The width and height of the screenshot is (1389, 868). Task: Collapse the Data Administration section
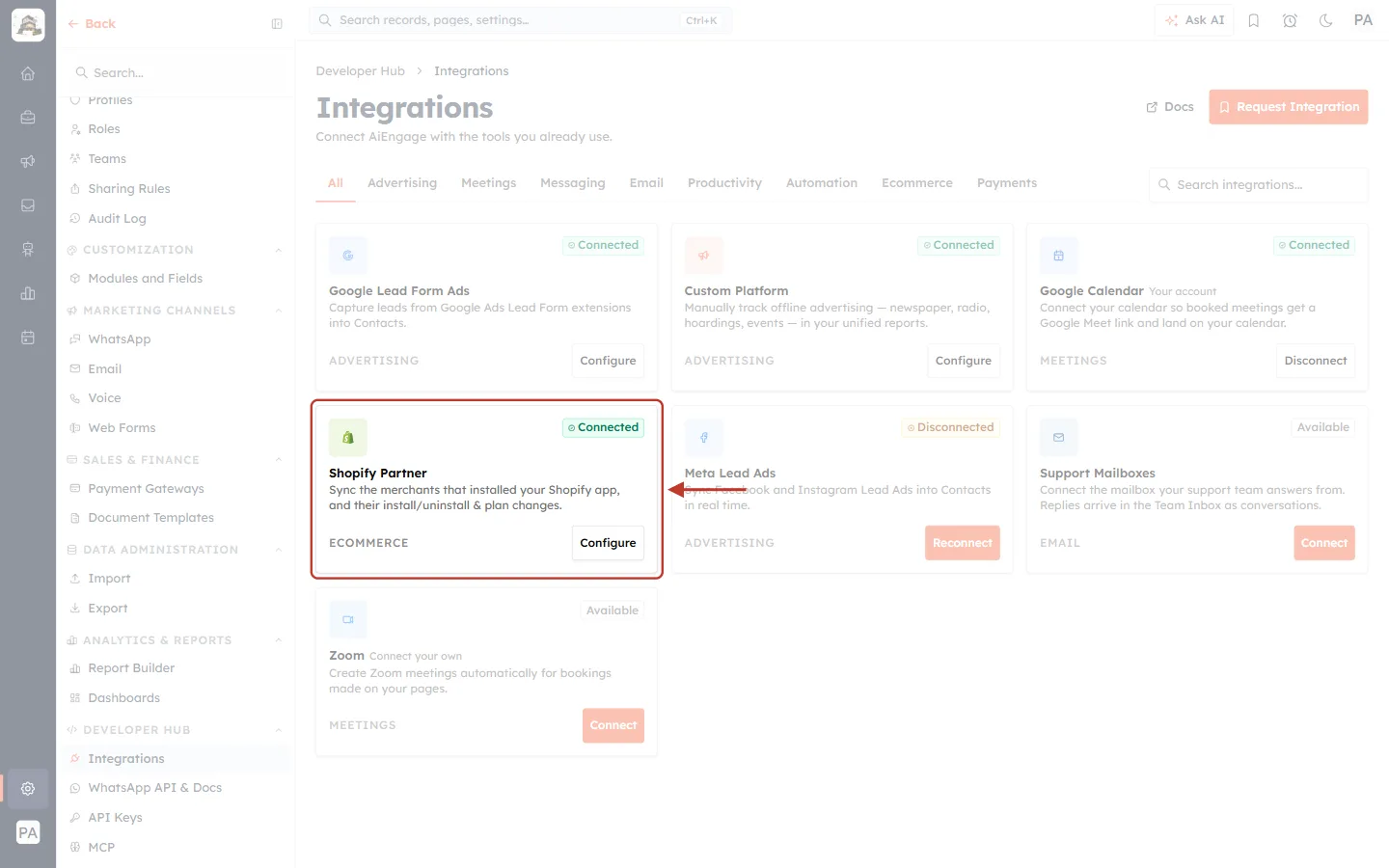click(x=279, y=550)
